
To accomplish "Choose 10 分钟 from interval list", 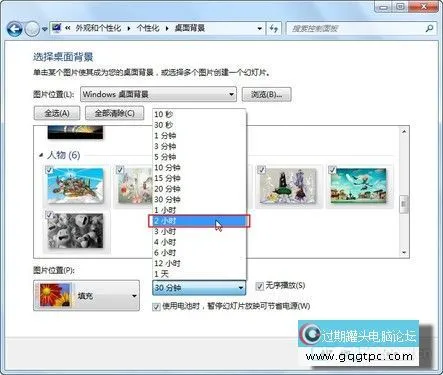I will (199, 168).
